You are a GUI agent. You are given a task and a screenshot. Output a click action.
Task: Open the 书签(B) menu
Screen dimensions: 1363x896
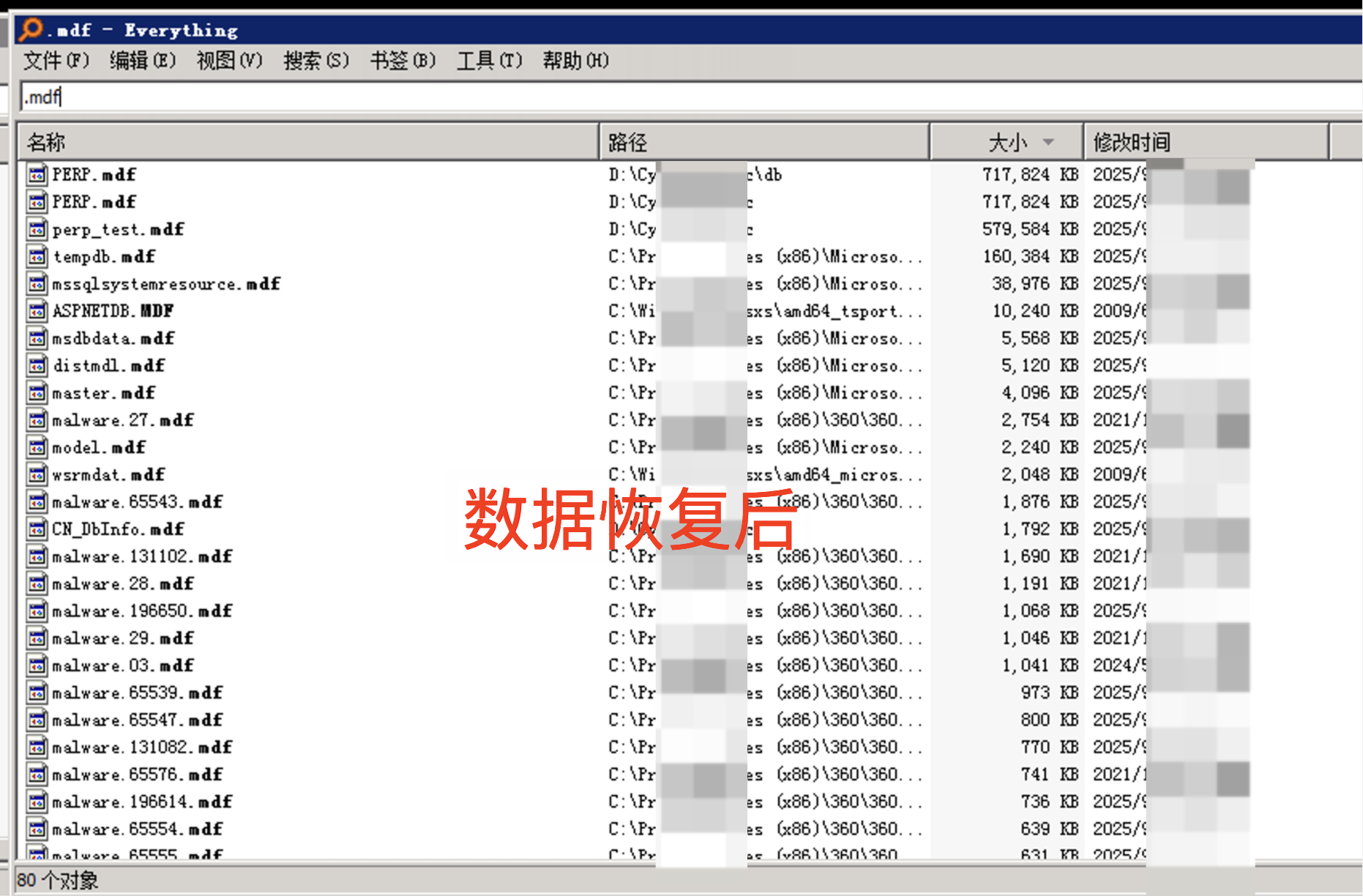click(x=403, y=61)
